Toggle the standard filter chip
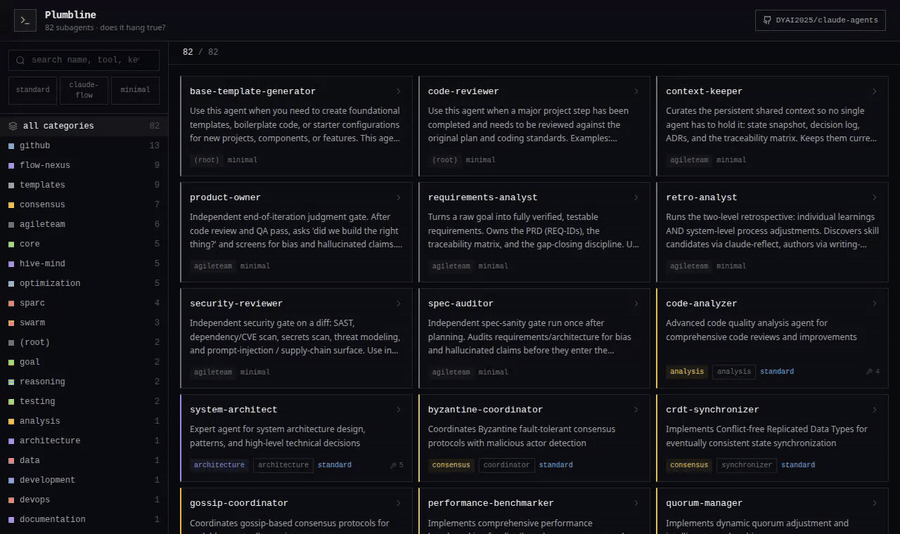 coord(33,90)
